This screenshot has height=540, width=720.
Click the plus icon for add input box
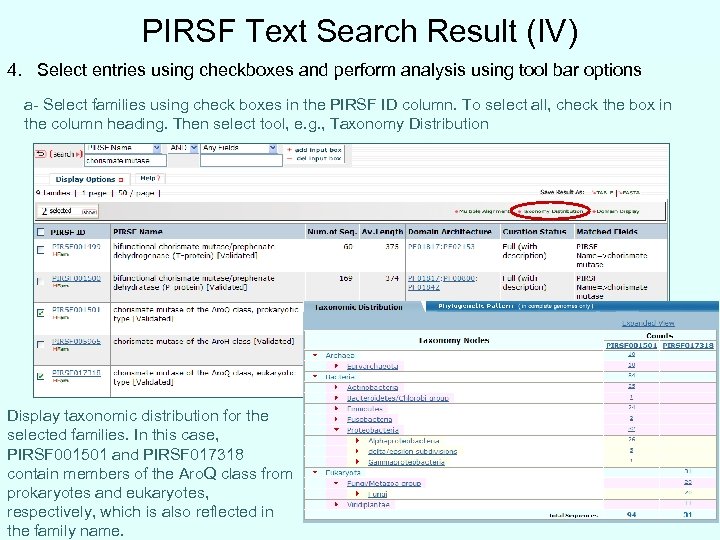(x=289, y=150)
